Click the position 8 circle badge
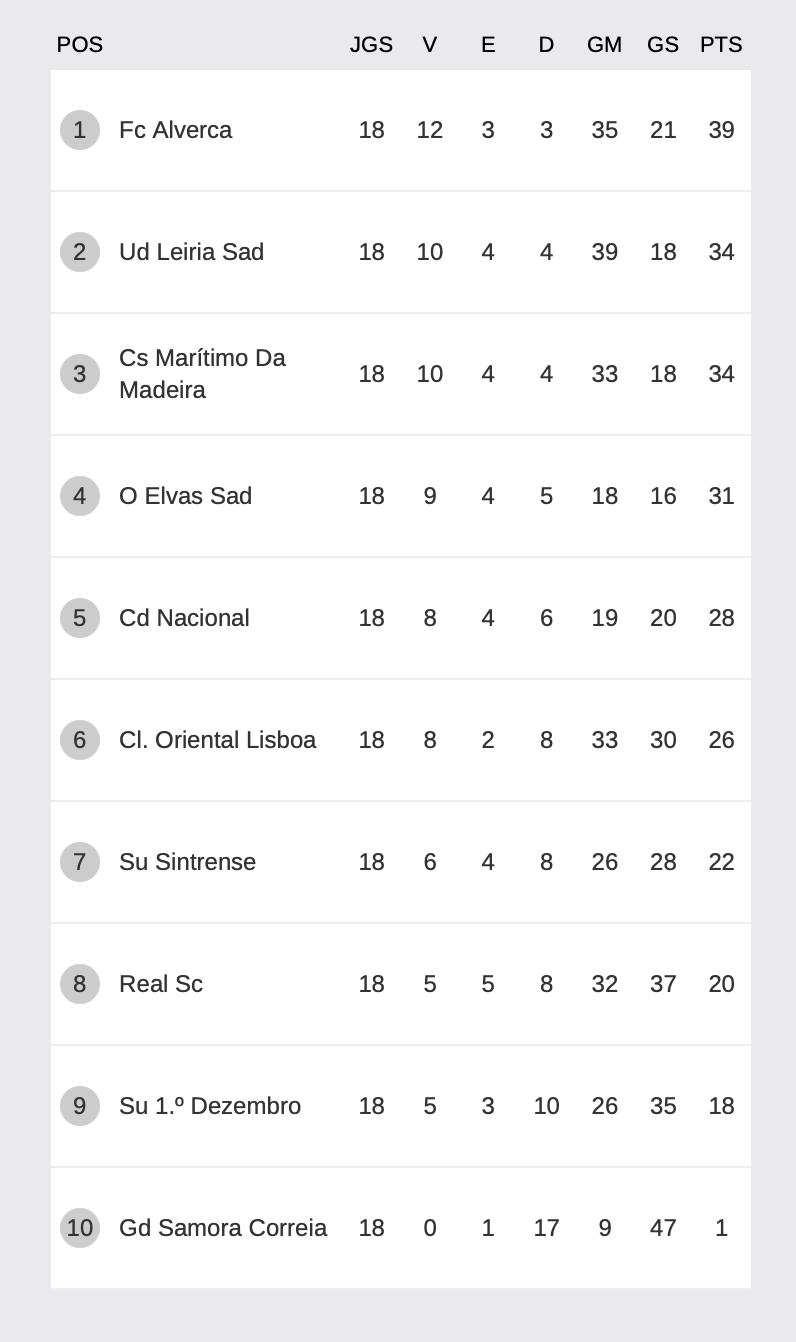The width and height of the screenshot is (796, 1342). pyautogui.click(x=80, y=984)
